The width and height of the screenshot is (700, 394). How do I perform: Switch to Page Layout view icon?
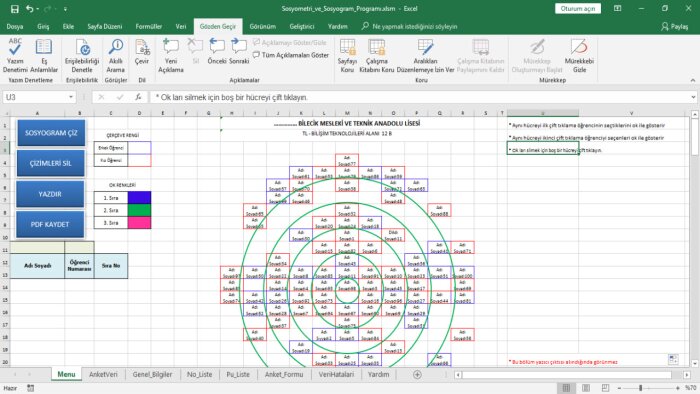coord(586,388)
